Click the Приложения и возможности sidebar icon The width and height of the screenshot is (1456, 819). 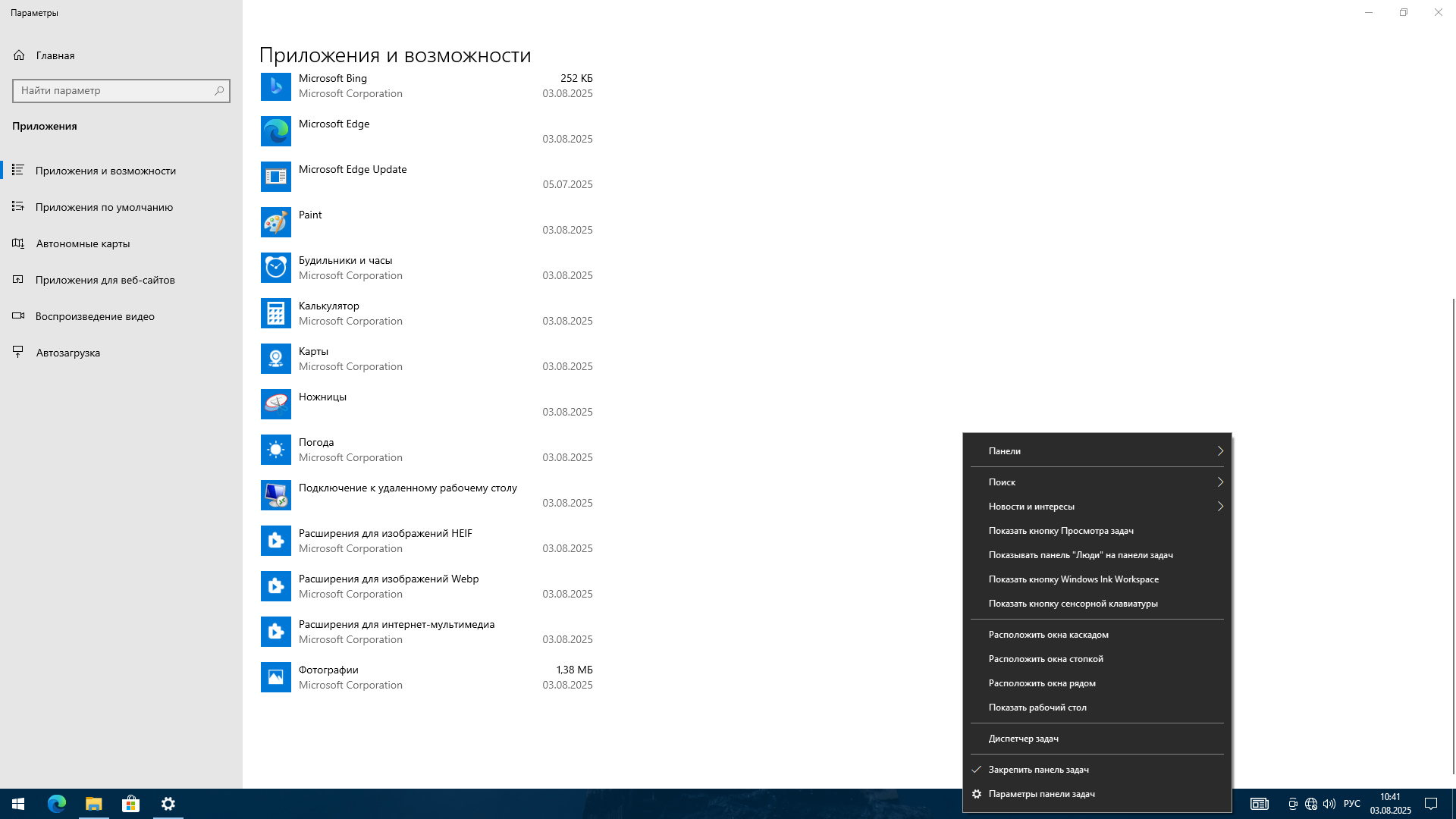[18, 170]
